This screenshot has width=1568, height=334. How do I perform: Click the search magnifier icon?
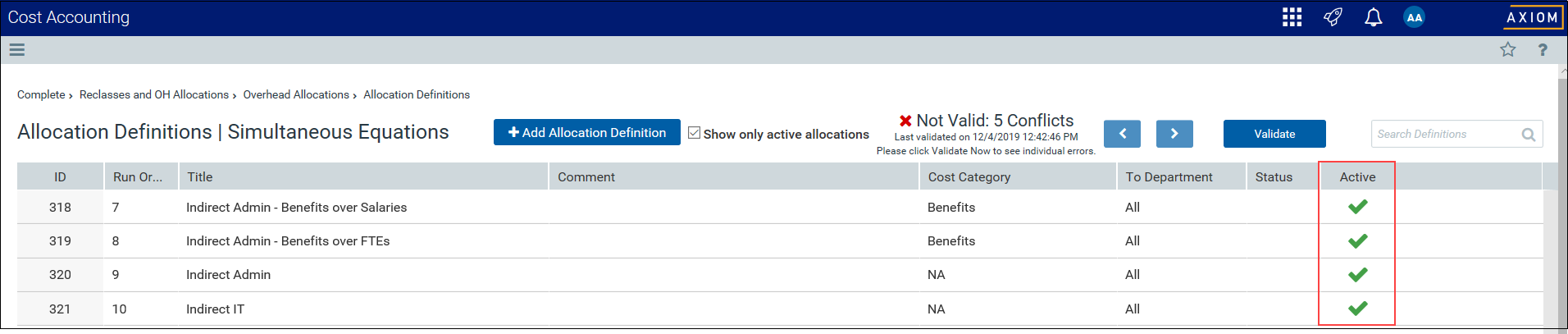(x=1529, y=135)
